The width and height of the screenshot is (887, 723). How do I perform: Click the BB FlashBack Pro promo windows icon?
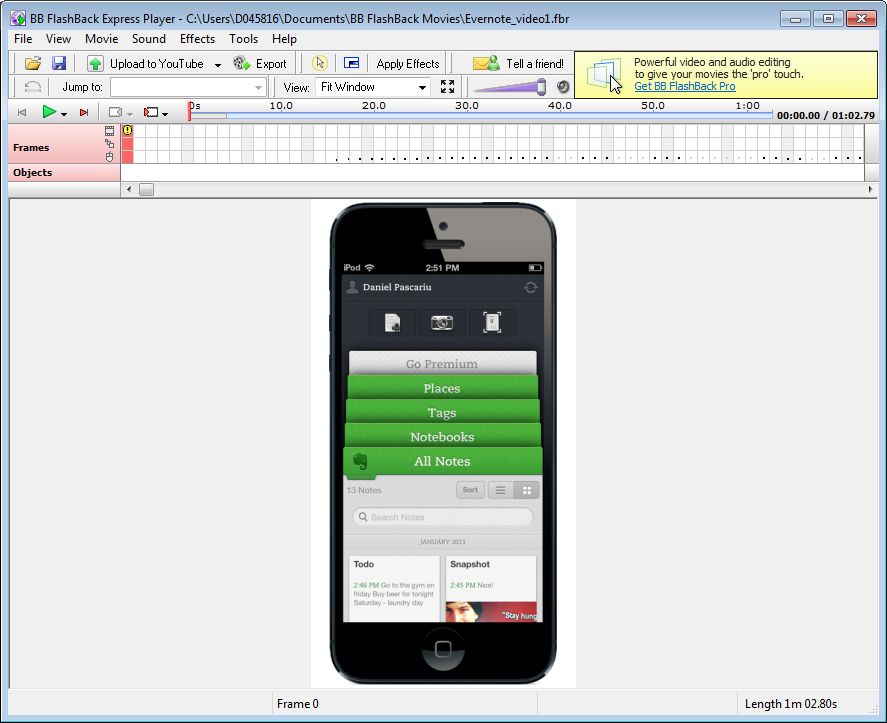604,75
